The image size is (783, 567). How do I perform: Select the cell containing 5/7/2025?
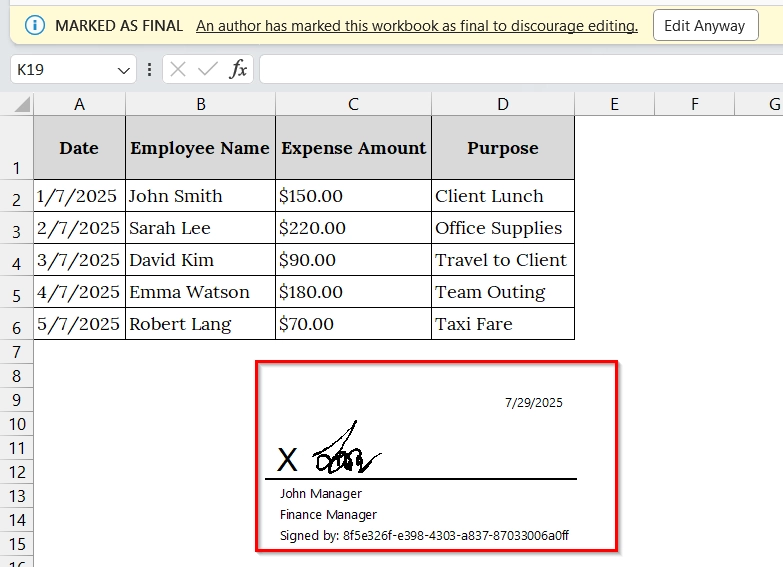click(x=79, y=324)
